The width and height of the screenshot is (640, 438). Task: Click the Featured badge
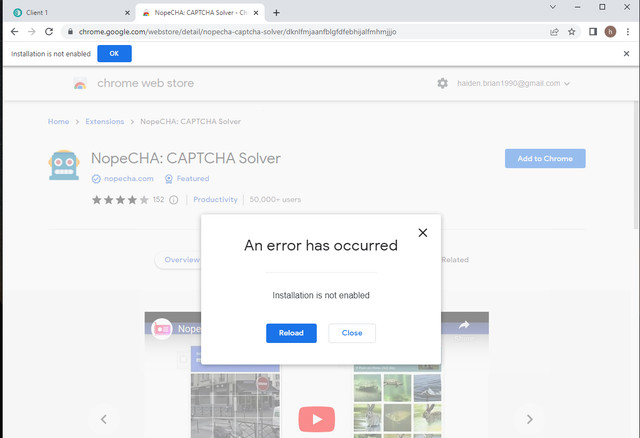tap(187, 179)
